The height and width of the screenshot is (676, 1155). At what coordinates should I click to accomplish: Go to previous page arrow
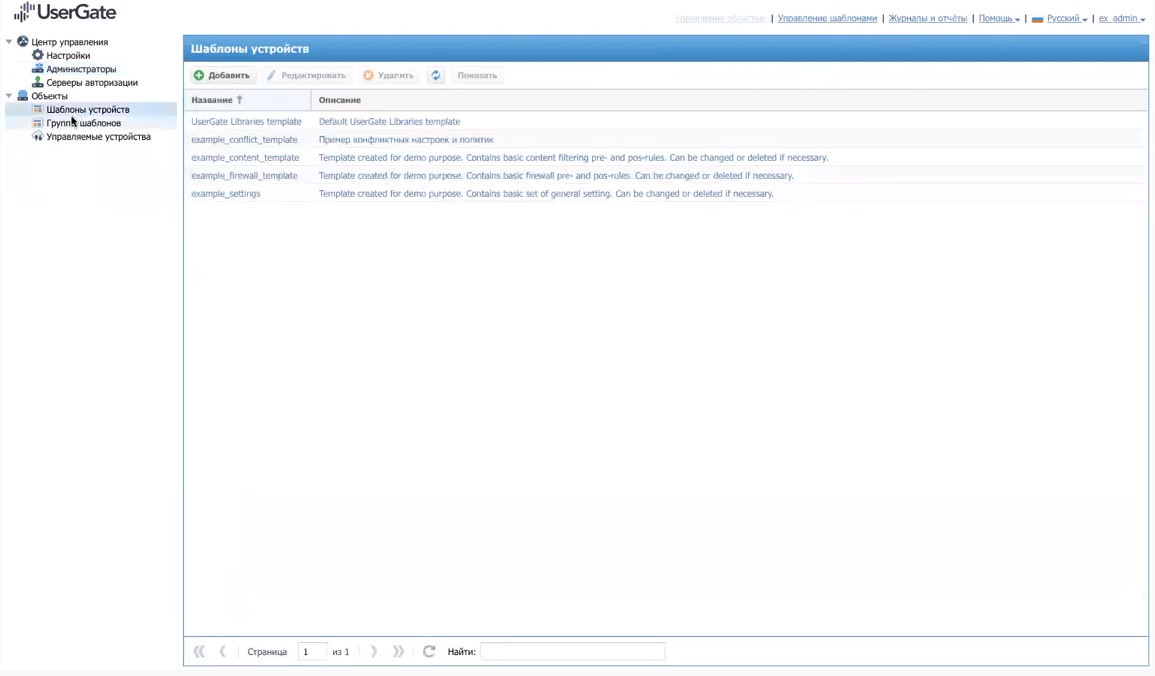pos(222,651)
